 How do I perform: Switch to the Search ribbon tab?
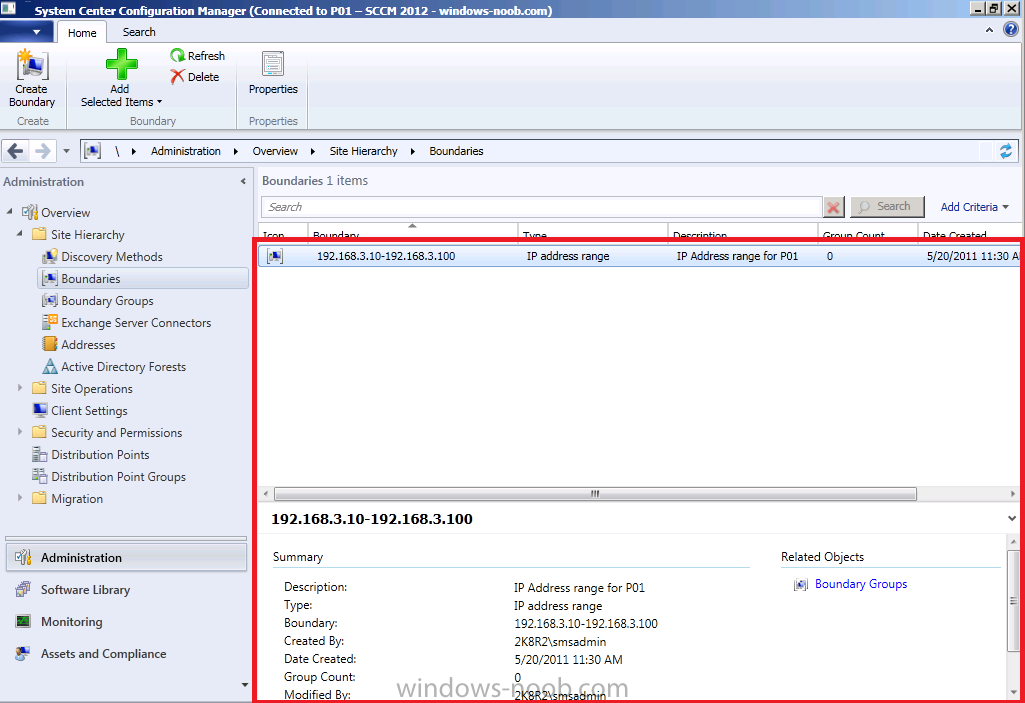[x=139, y=32]
